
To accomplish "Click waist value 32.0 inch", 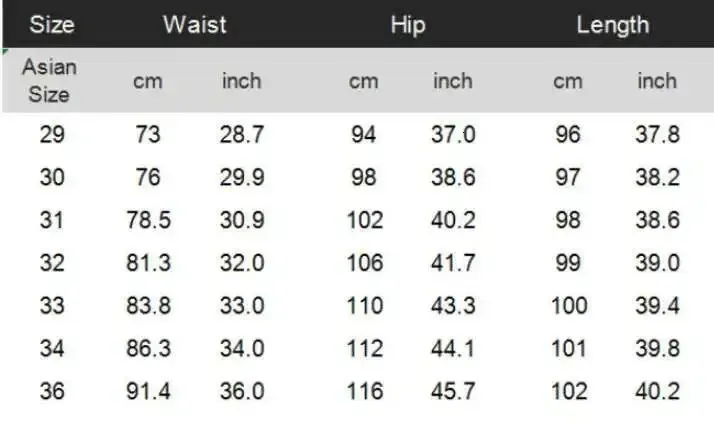I will tap(241, 263).
